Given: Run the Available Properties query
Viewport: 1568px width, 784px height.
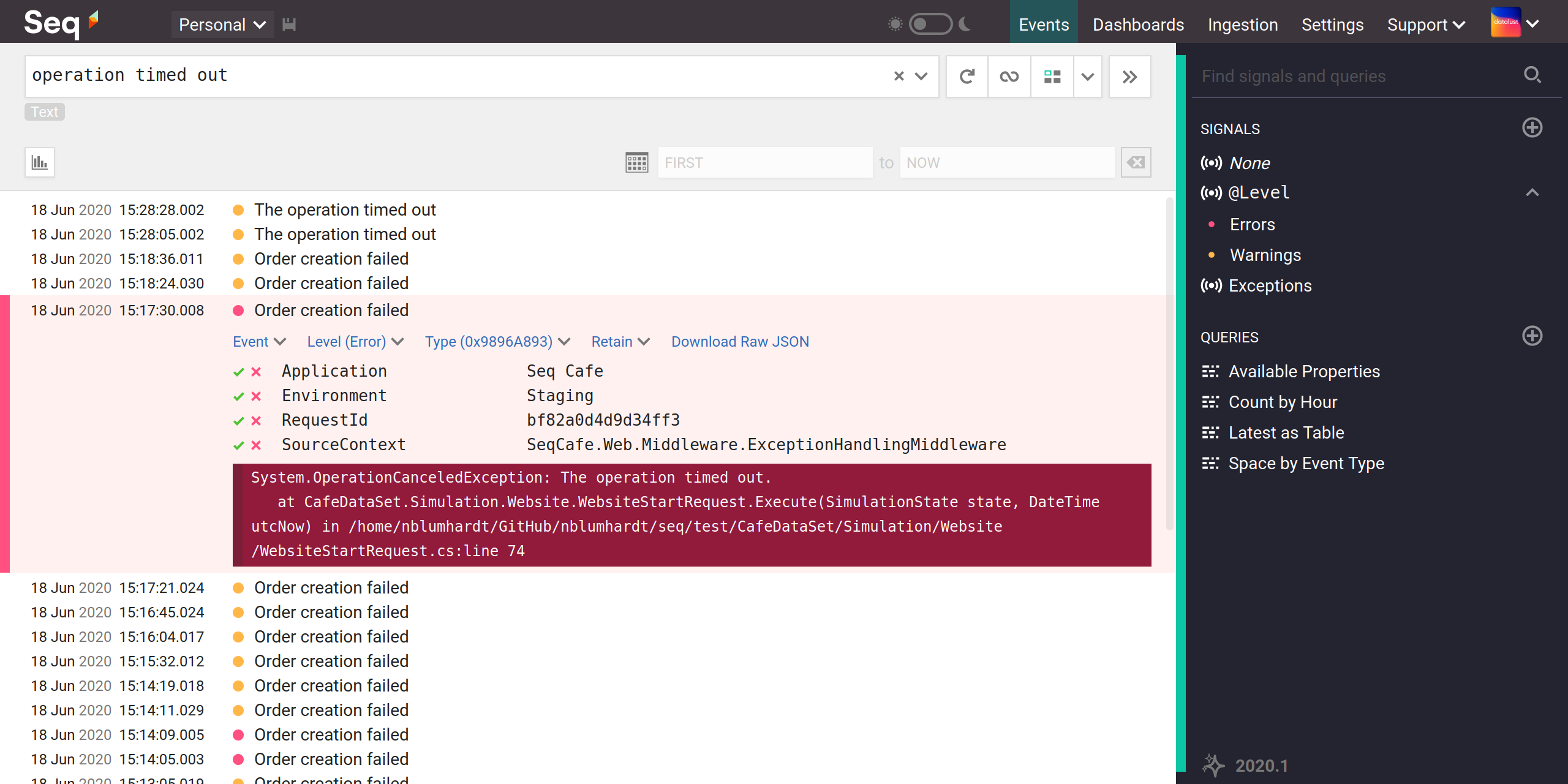Looking at the screenshot, I should [x=1304, y=371].
